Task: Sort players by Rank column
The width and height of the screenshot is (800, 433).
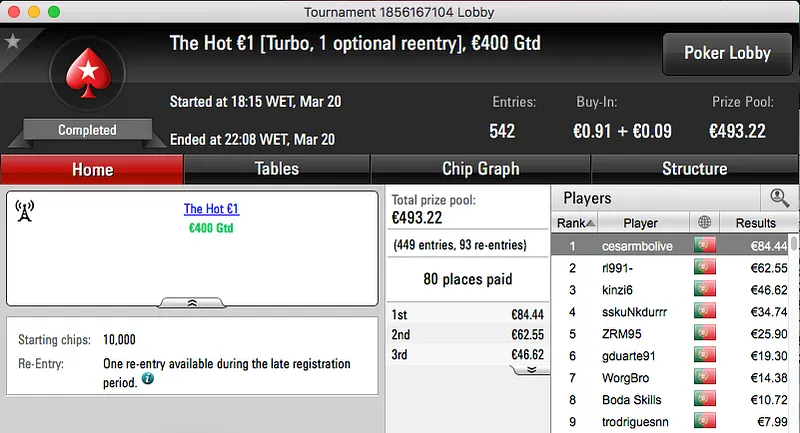Action: [576, 223]
